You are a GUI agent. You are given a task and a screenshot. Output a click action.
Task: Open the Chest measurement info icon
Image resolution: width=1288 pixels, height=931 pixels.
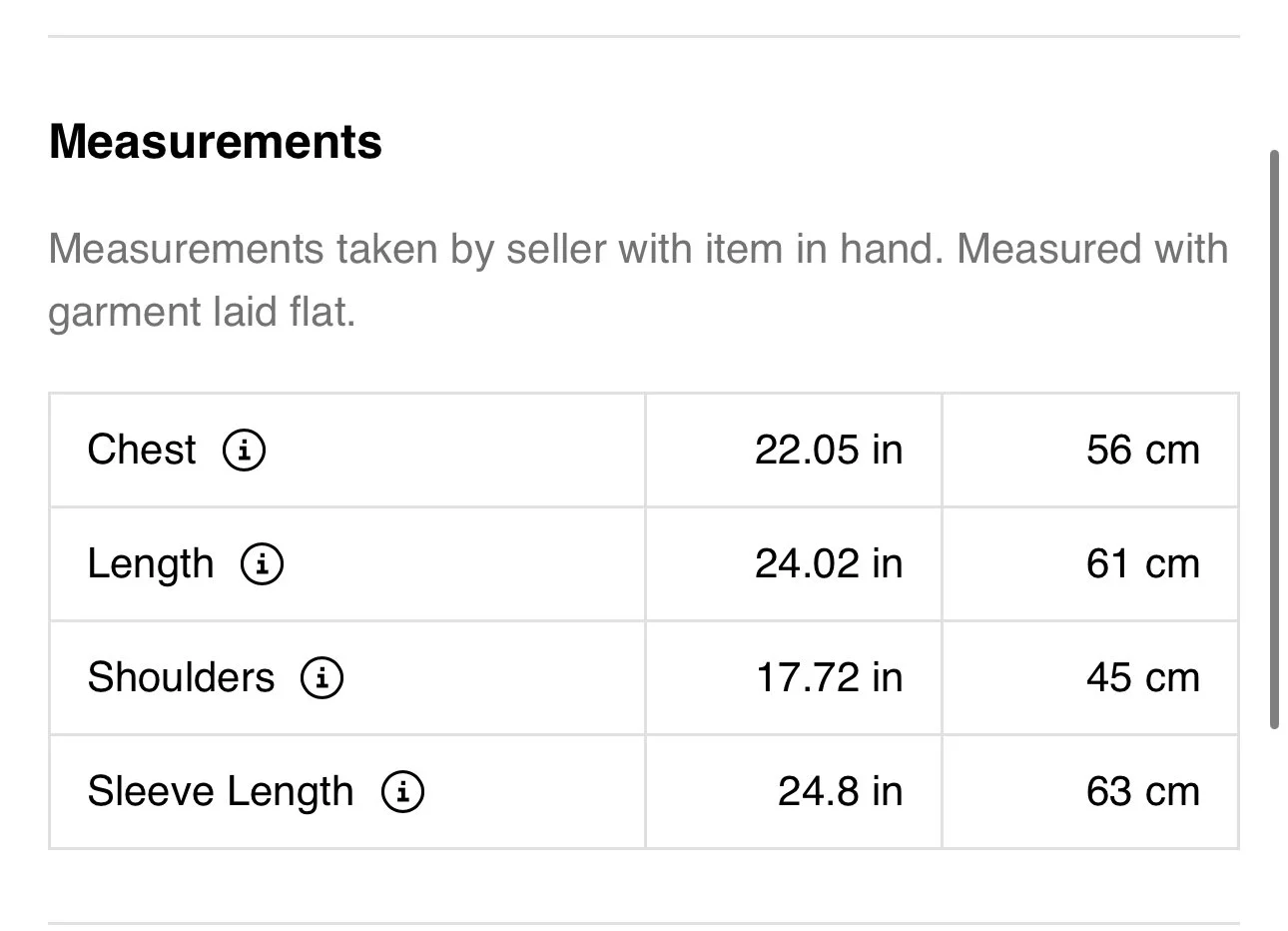(x=244, y=450)
